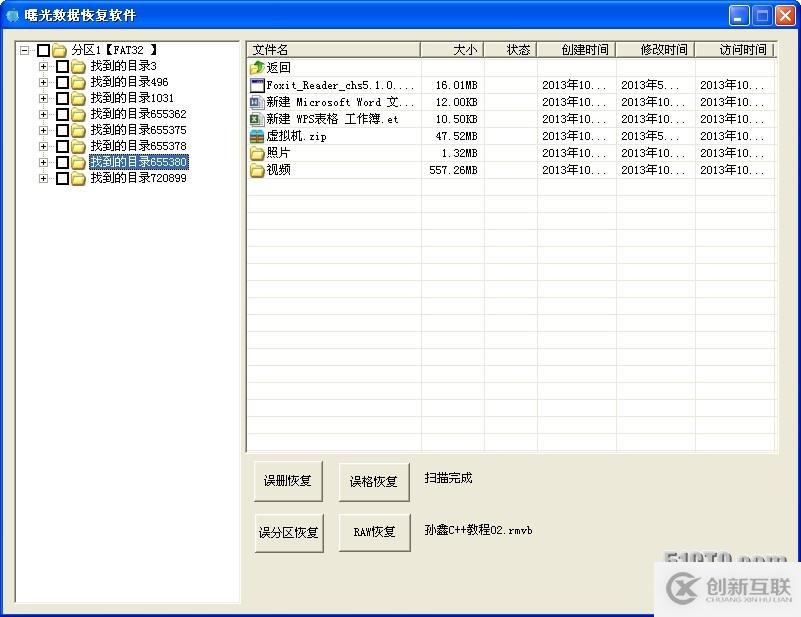Collapse the 分区1【FAT32】 tree node

pos(25,50)
